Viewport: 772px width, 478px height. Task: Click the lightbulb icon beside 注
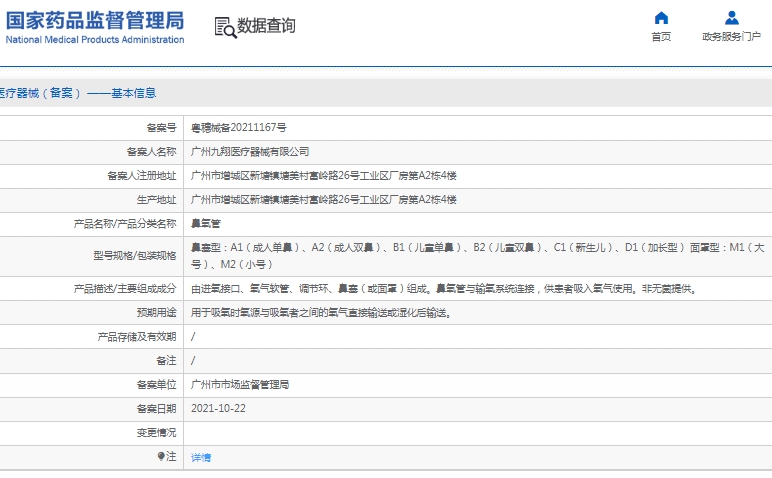point(161,456)
